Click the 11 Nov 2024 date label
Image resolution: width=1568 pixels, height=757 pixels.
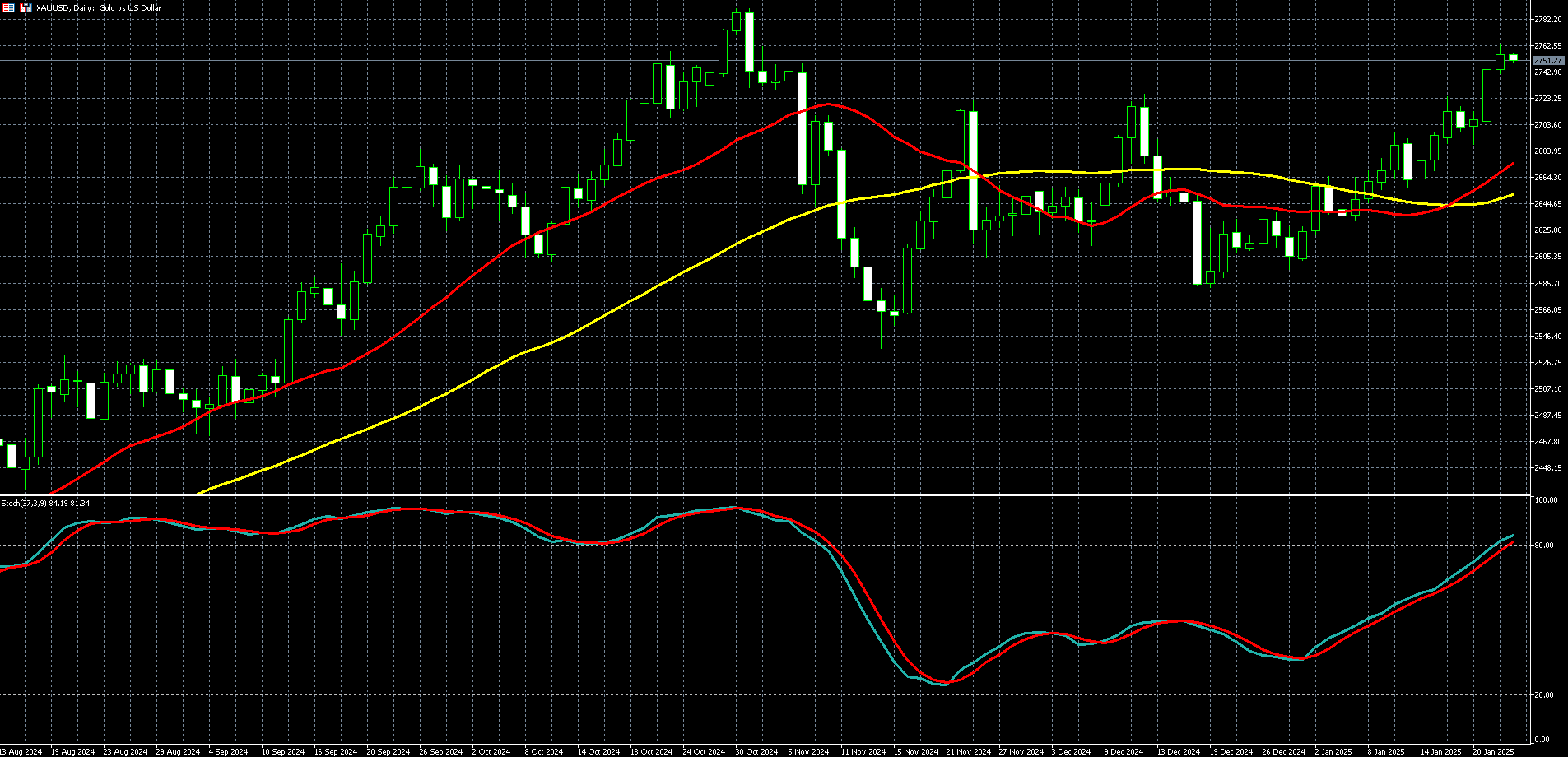(x=863, y=752)
